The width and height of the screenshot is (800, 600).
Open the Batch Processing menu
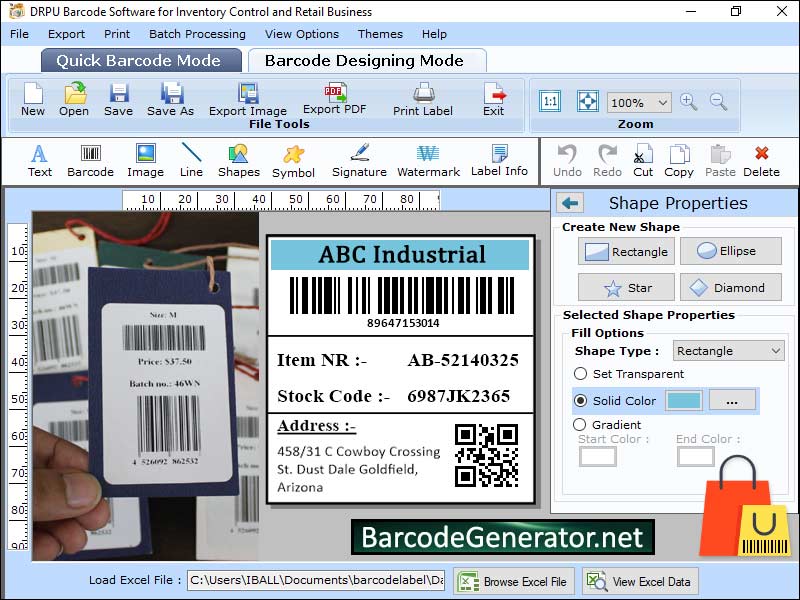coord(196,33)
